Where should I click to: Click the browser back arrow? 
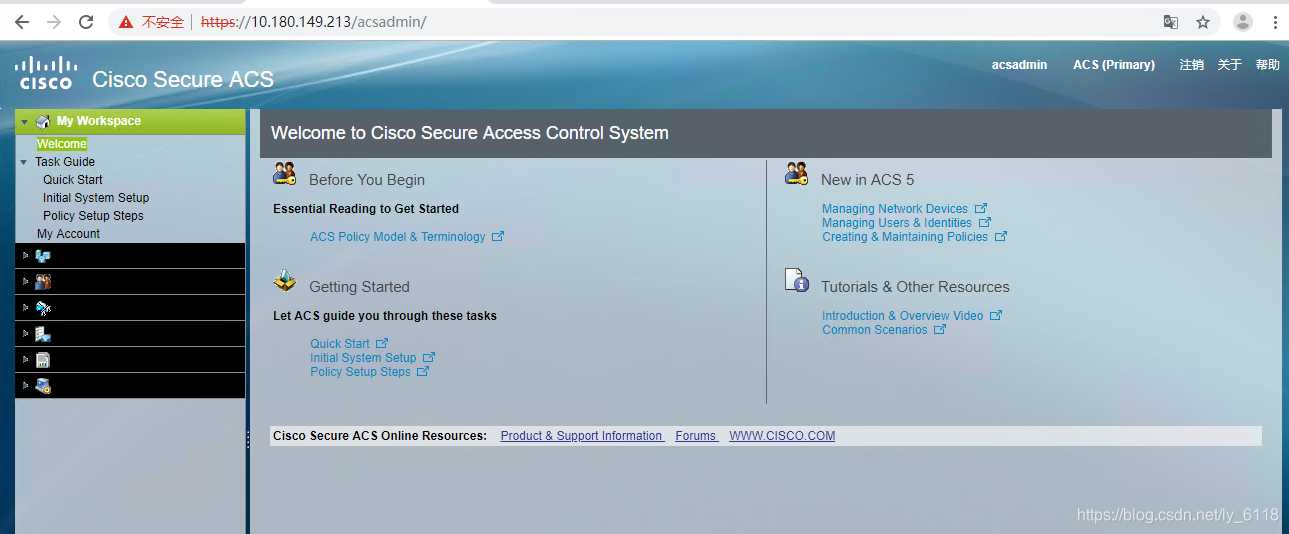[x=22, y=21]
